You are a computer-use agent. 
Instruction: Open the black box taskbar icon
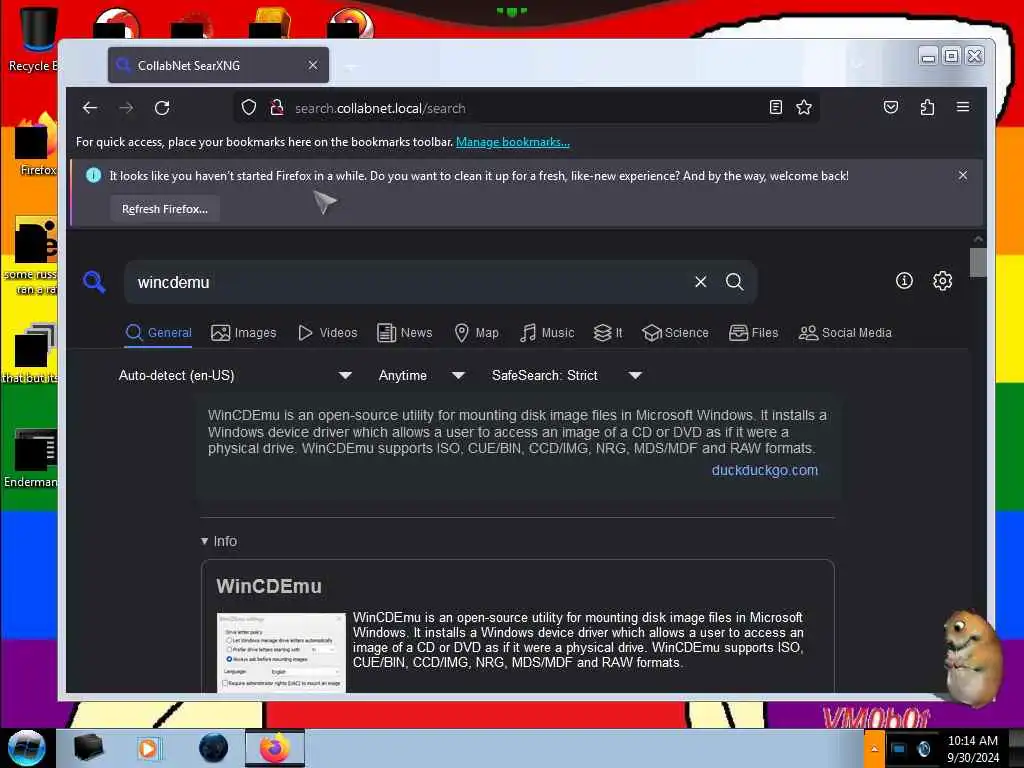tap(88, 748)
